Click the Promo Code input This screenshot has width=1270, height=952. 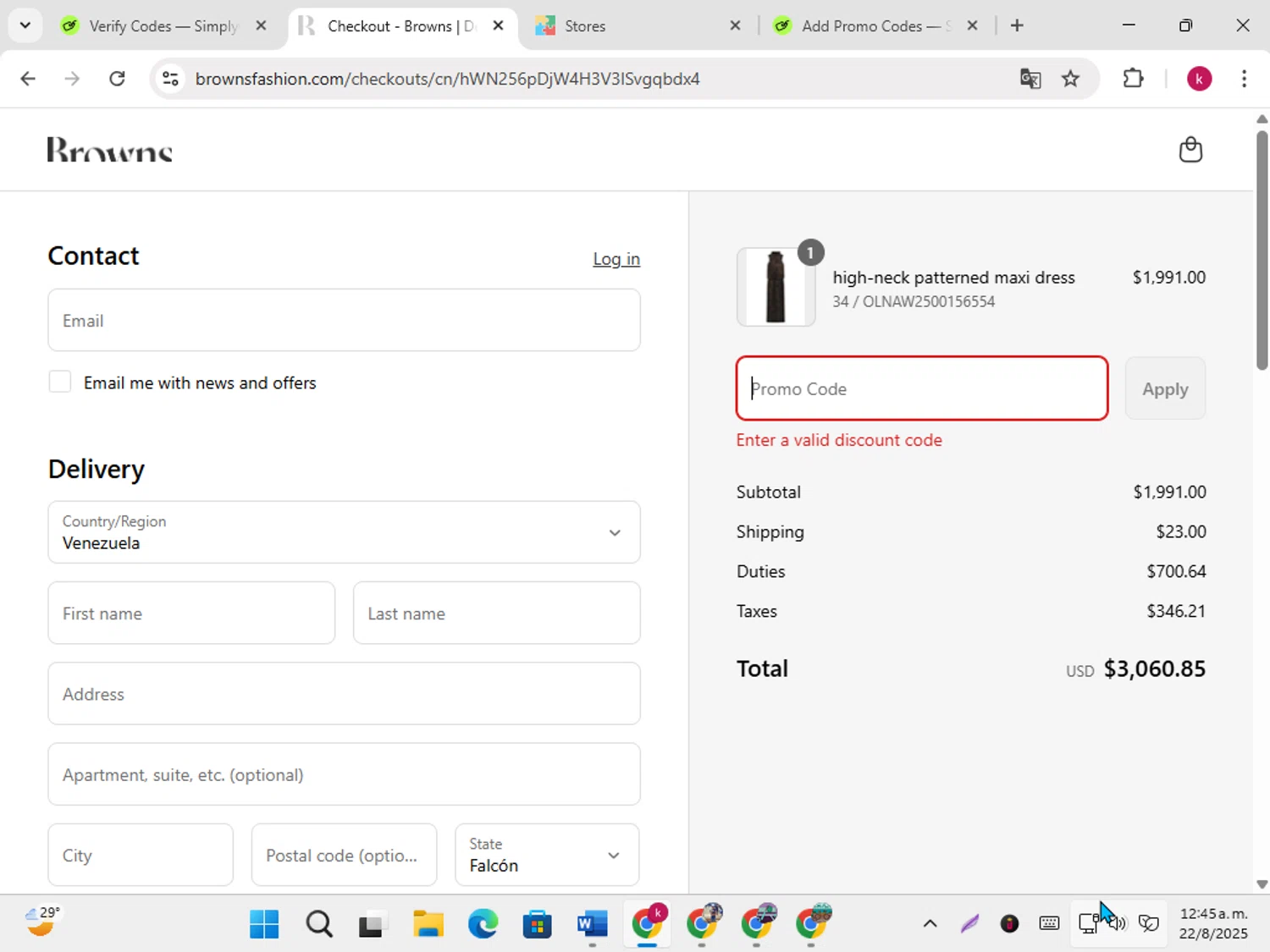(x=922, y=388)
